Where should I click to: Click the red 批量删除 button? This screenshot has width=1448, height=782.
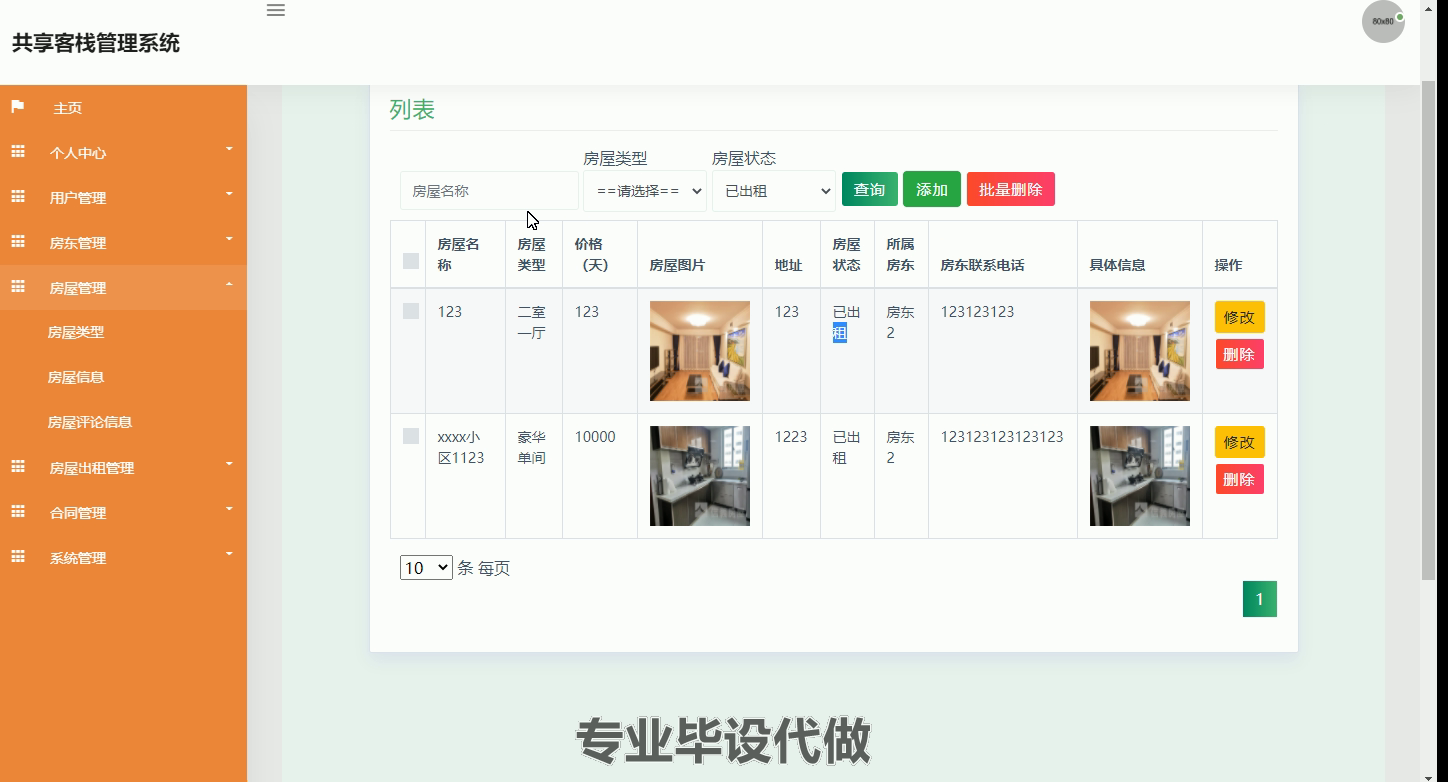(x=1011, y=189)
